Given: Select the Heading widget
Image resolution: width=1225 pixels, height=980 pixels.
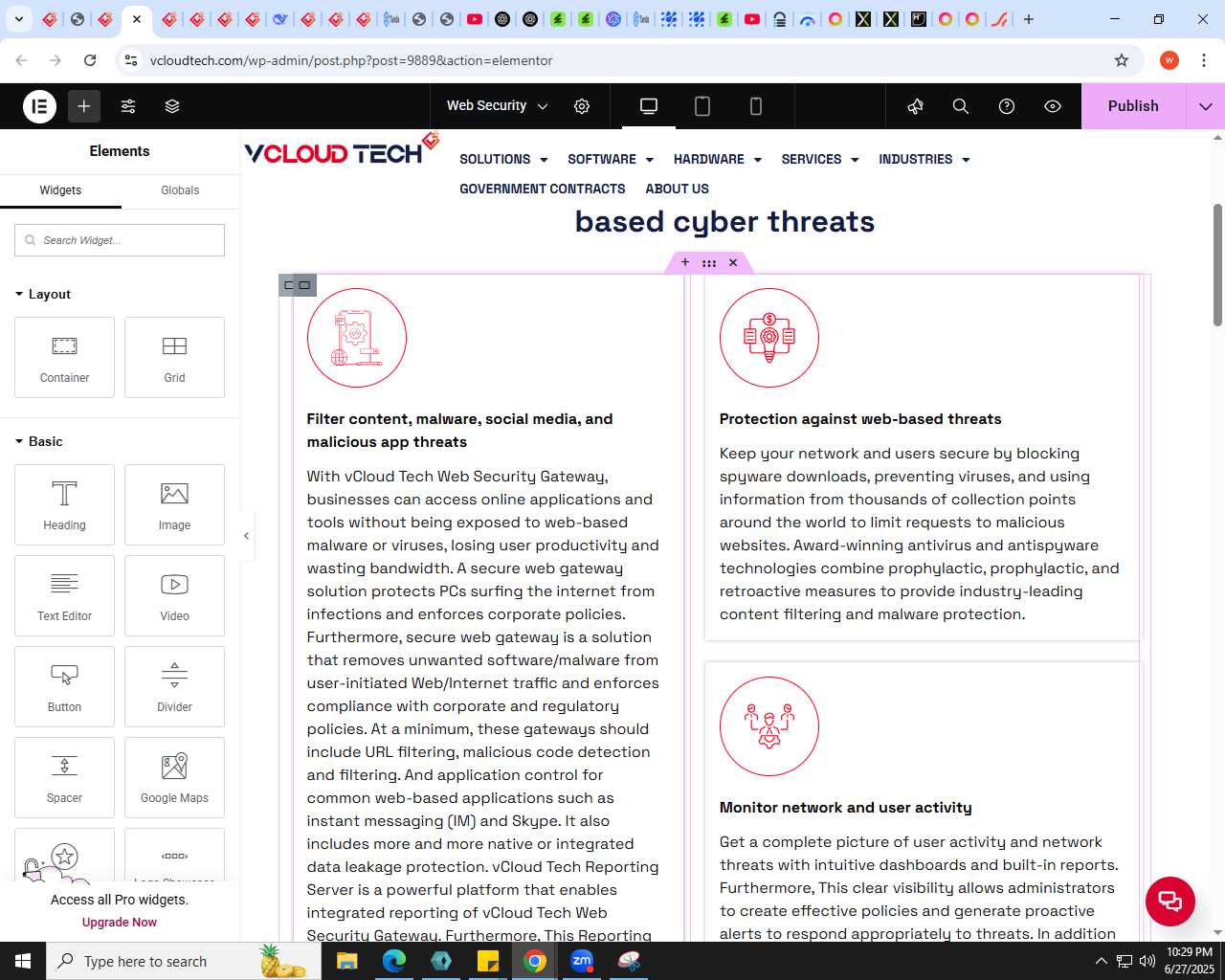Looking at the screenshot, I should 64,504.
